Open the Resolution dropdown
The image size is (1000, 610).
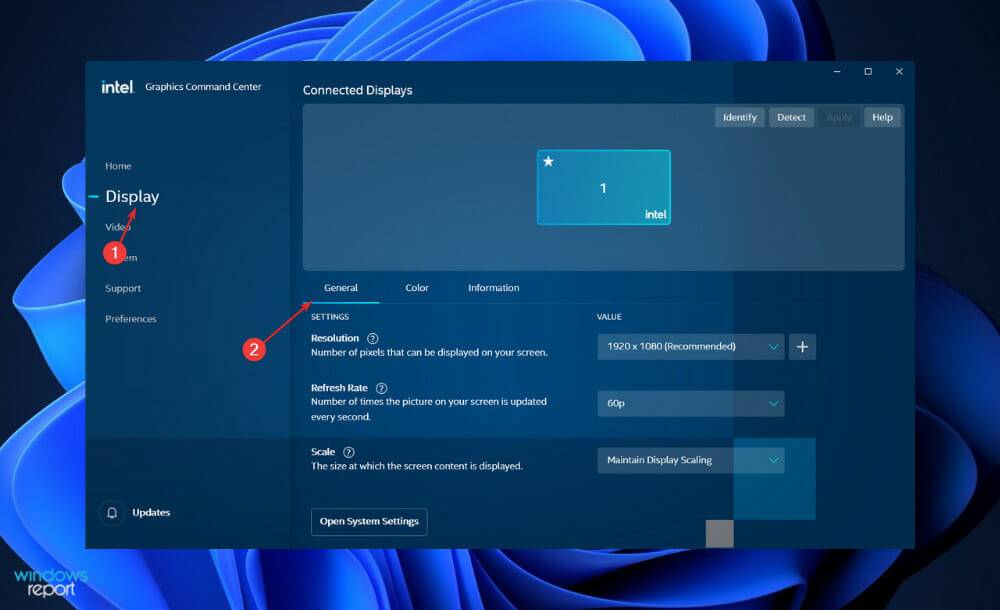click(x=690, y=346)
